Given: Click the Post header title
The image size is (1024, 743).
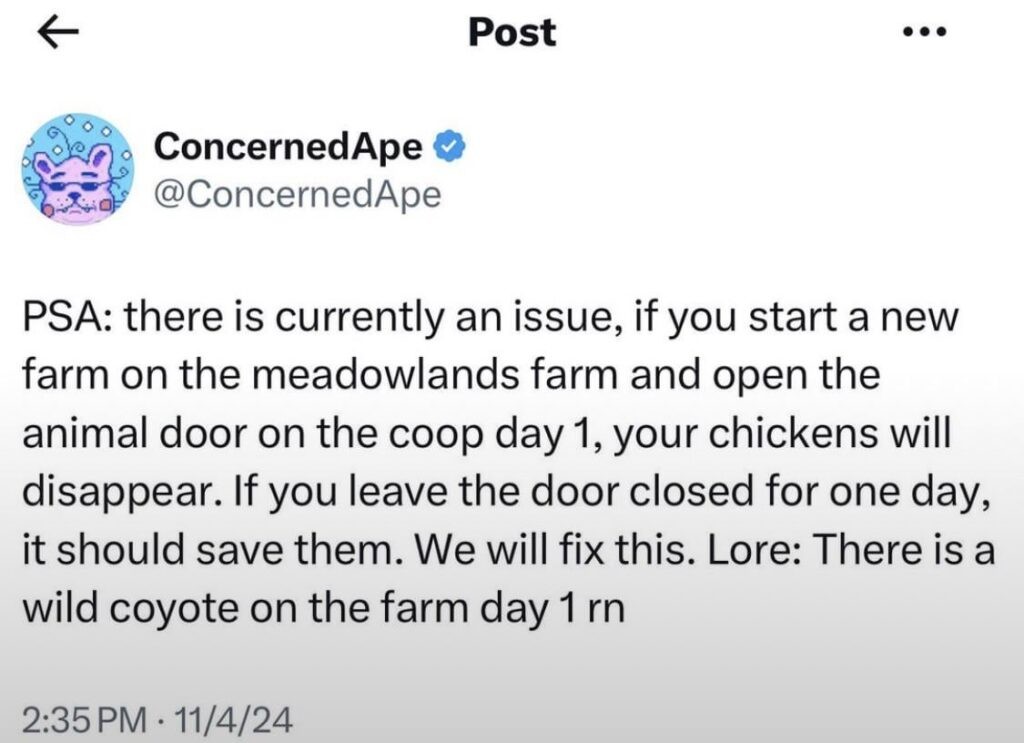Looking at the screenshot, I should coord(512,32).
